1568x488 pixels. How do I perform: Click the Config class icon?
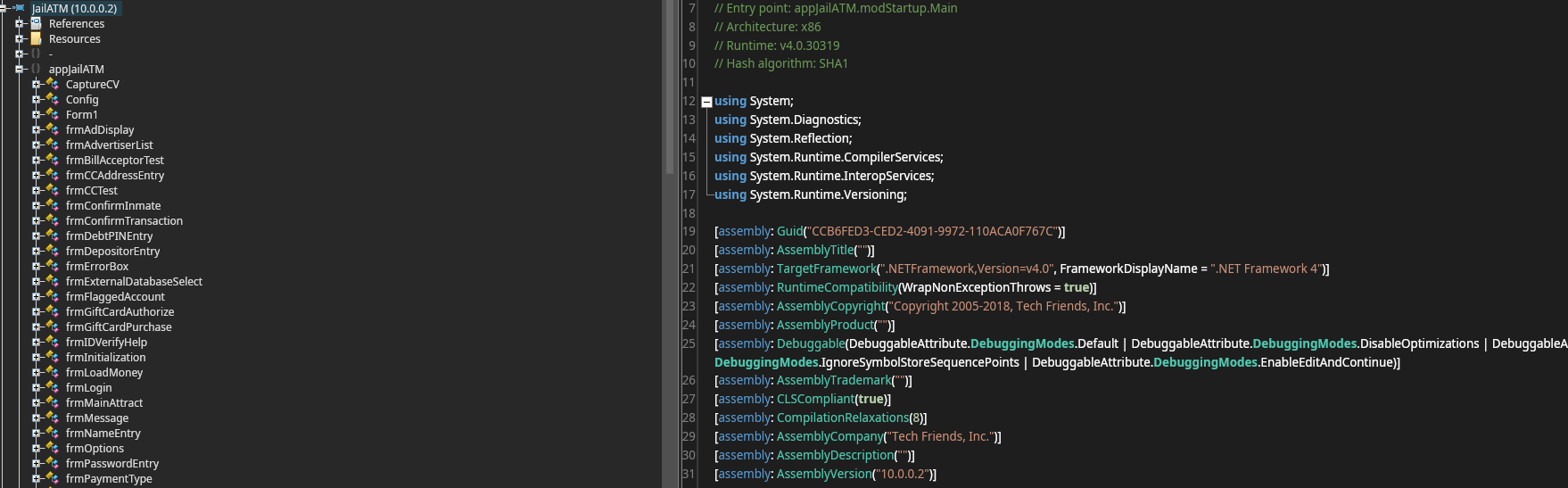(x=53, y=99)
